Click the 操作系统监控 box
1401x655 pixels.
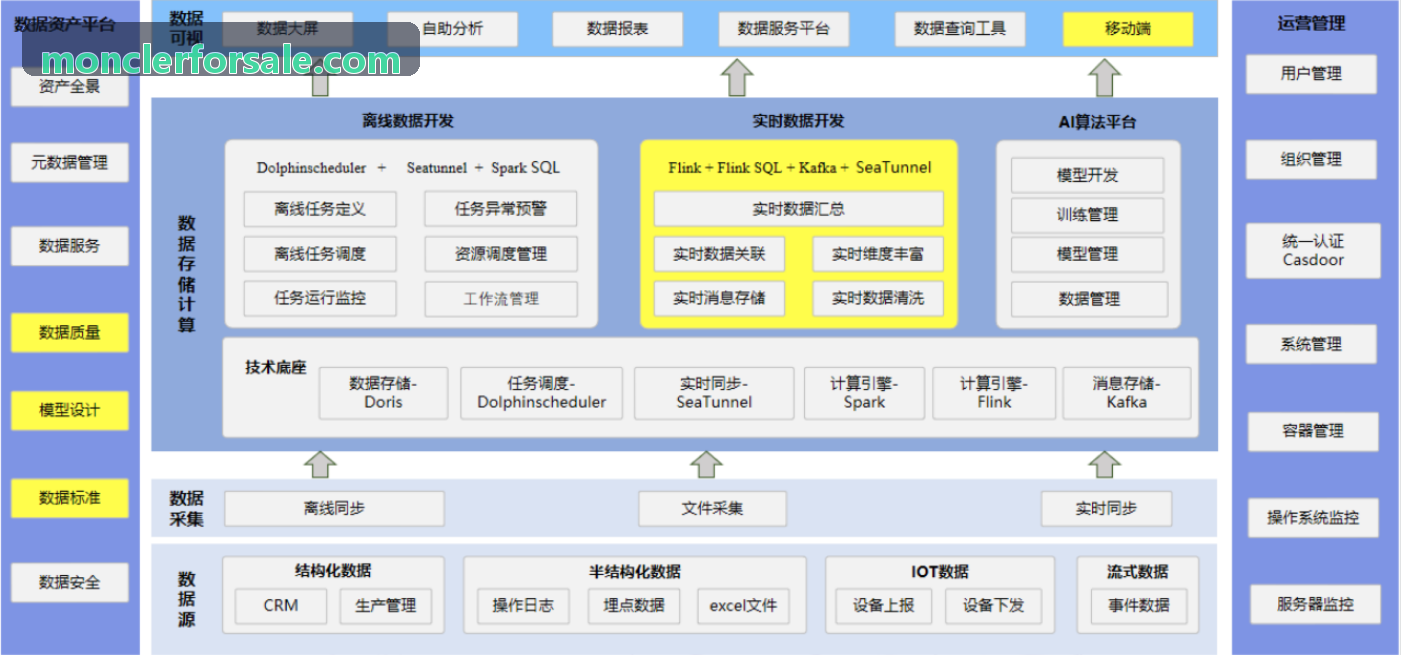pos(1313,518)
